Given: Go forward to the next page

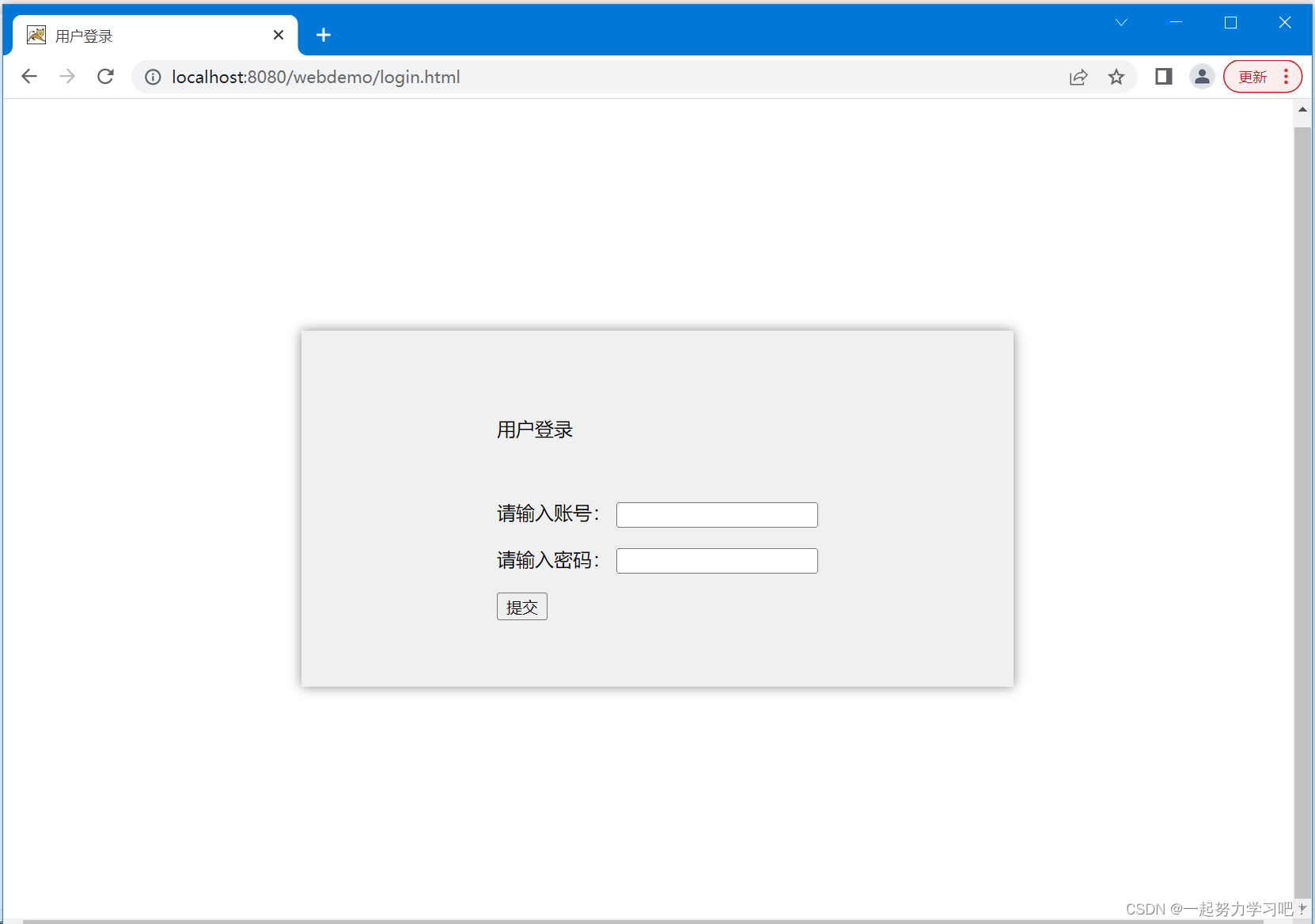Looking at the screenshot, I should tap(67, 77).
